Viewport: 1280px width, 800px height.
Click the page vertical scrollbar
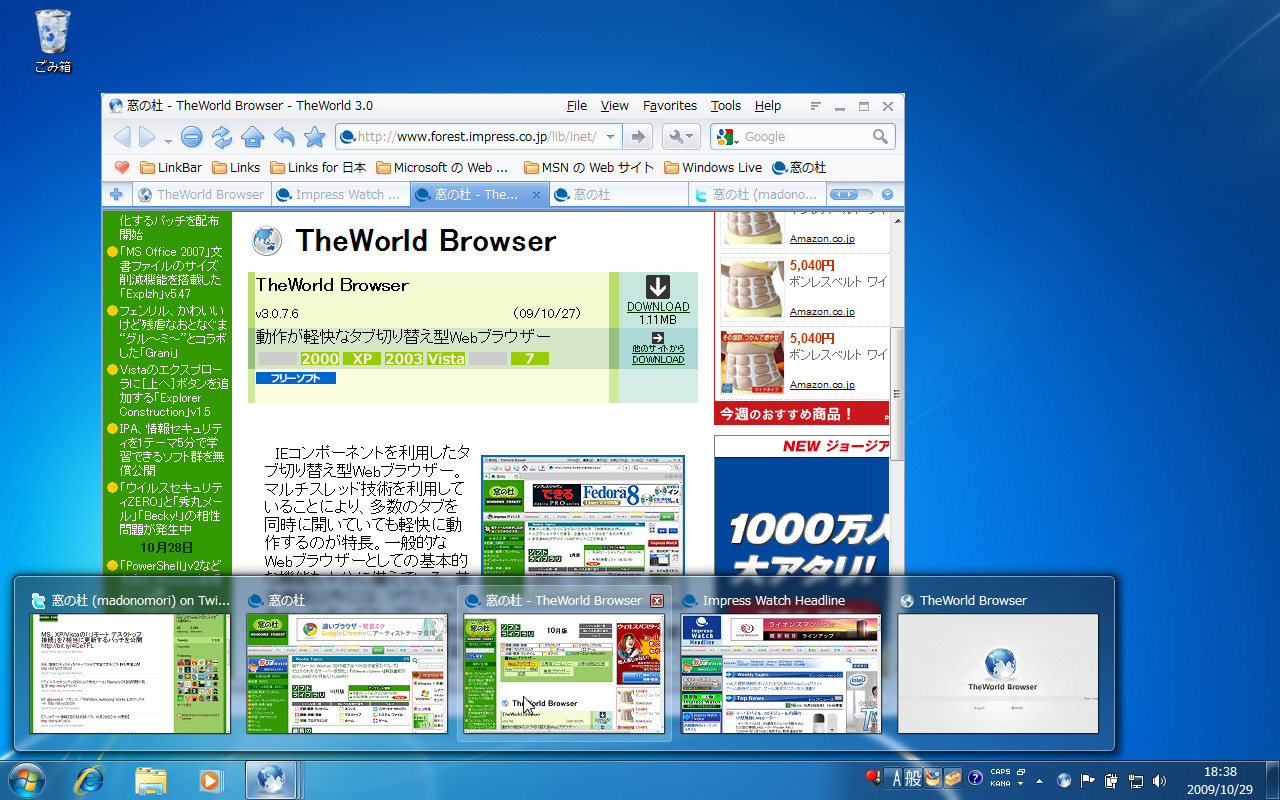tap(896, 394)
